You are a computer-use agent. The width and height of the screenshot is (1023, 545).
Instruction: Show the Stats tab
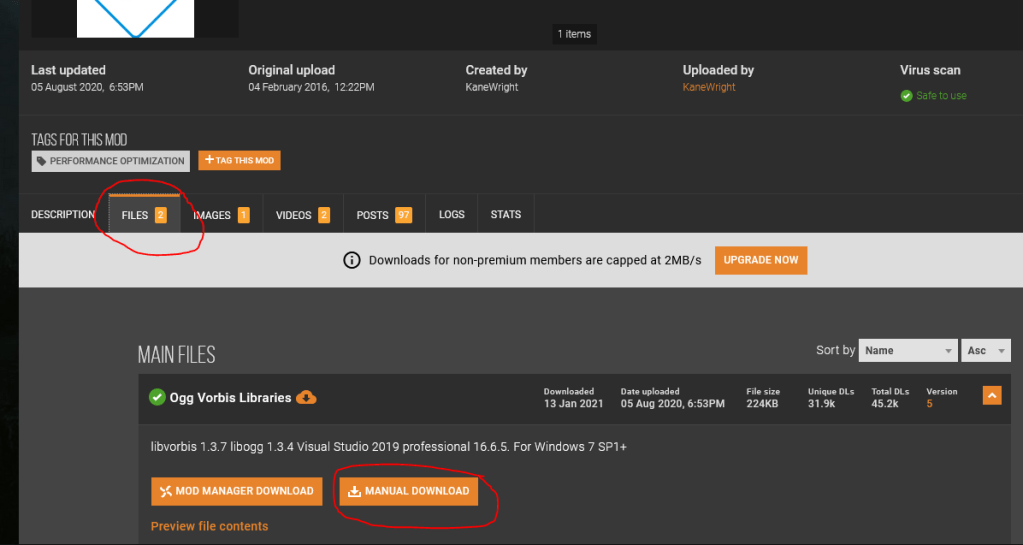506,215
